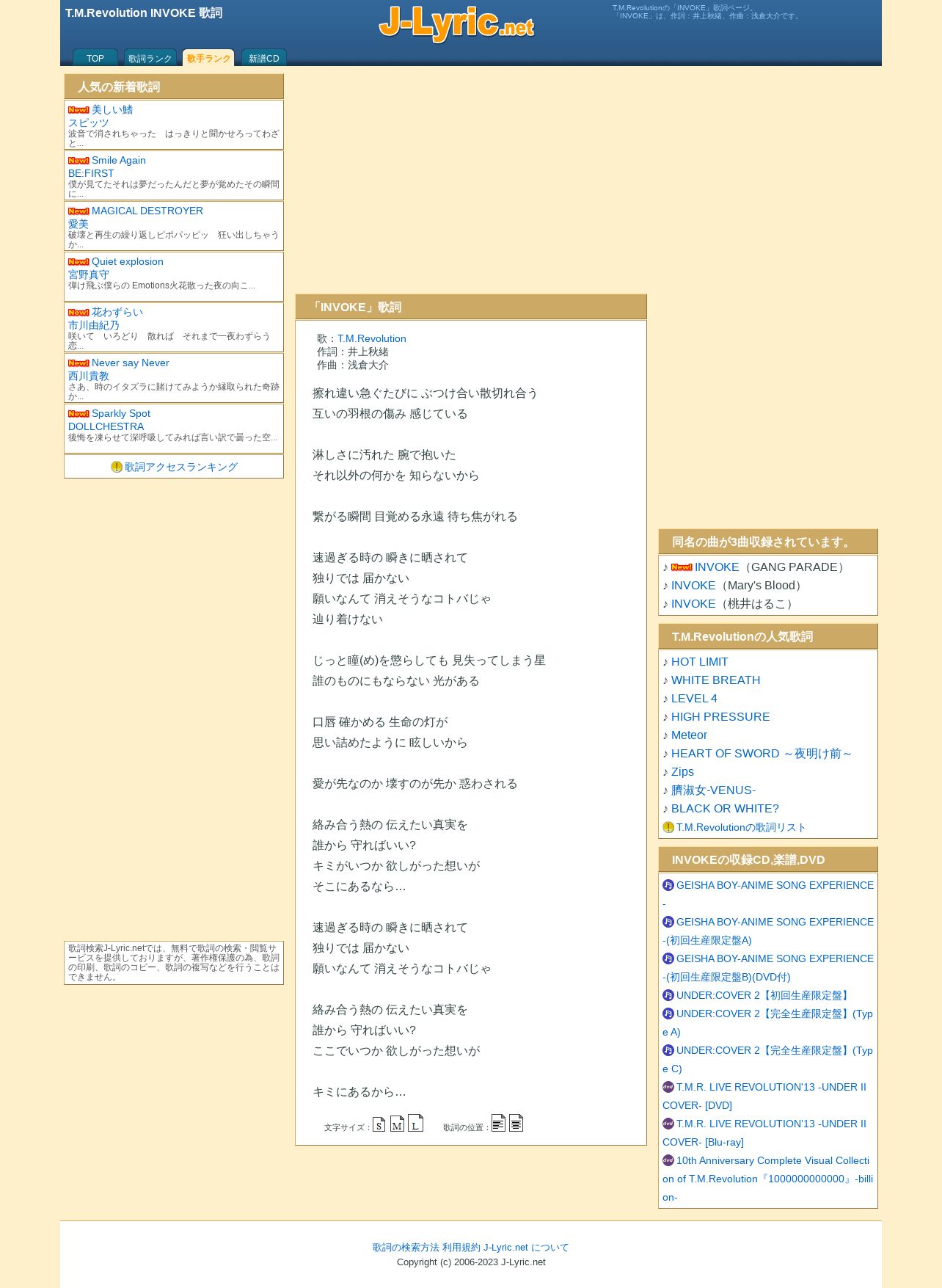Click warning icon beside 歌詞アクセスランキング
The image size is (942, 1288).
click(x=117, y=467)
